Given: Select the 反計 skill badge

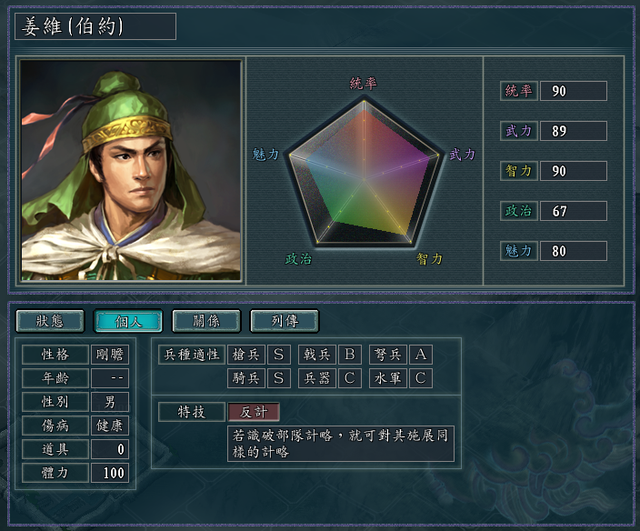Looking at the screenshot, I should point(254,411).
